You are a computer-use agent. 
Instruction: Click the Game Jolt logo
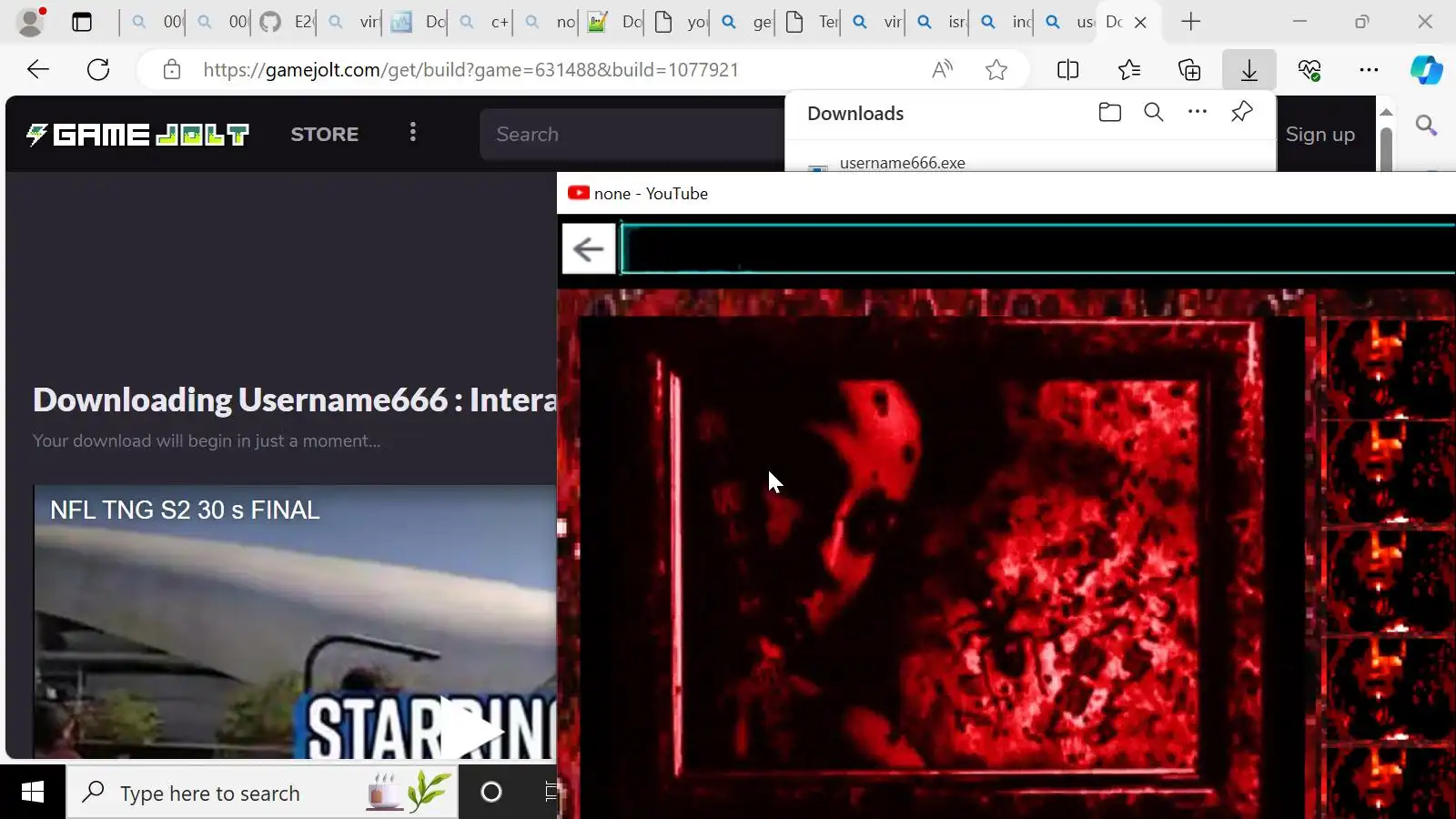(137, 135)
